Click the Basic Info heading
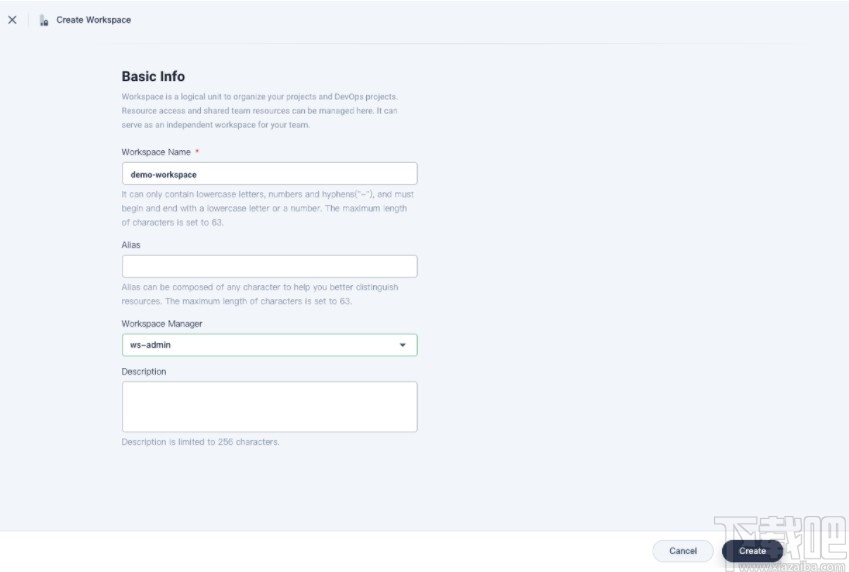The width and height of the screenshot is (849, 572). click(153, 76)
